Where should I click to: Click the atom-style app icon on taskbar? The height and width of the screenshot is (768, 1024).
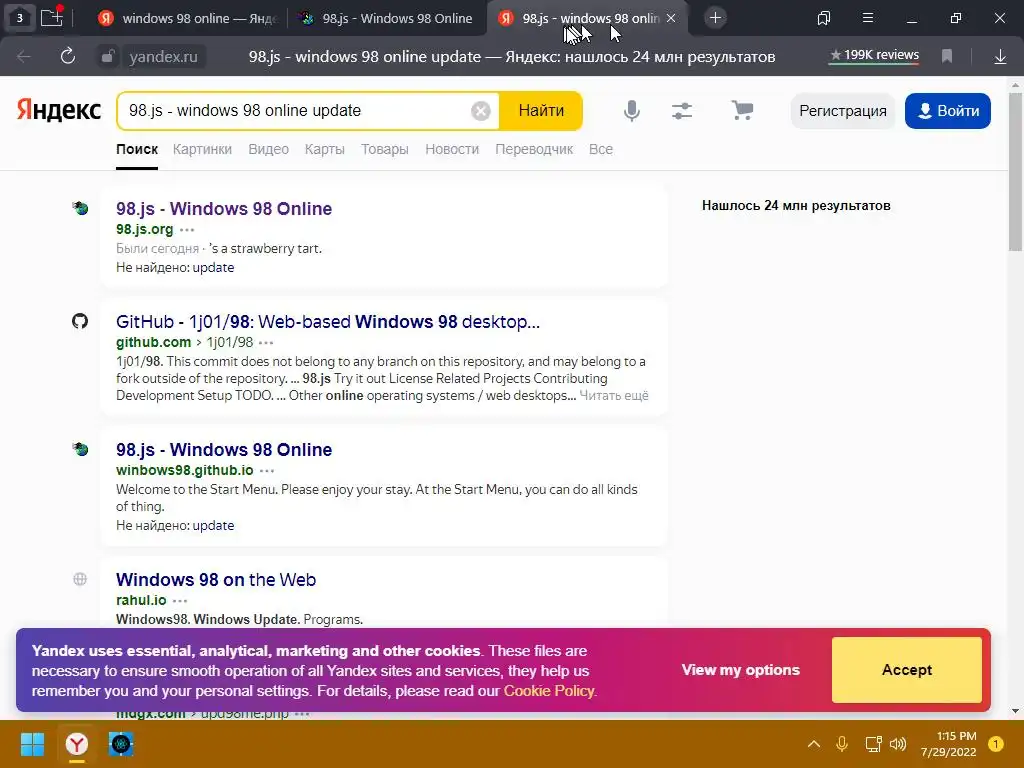[121, 744]
